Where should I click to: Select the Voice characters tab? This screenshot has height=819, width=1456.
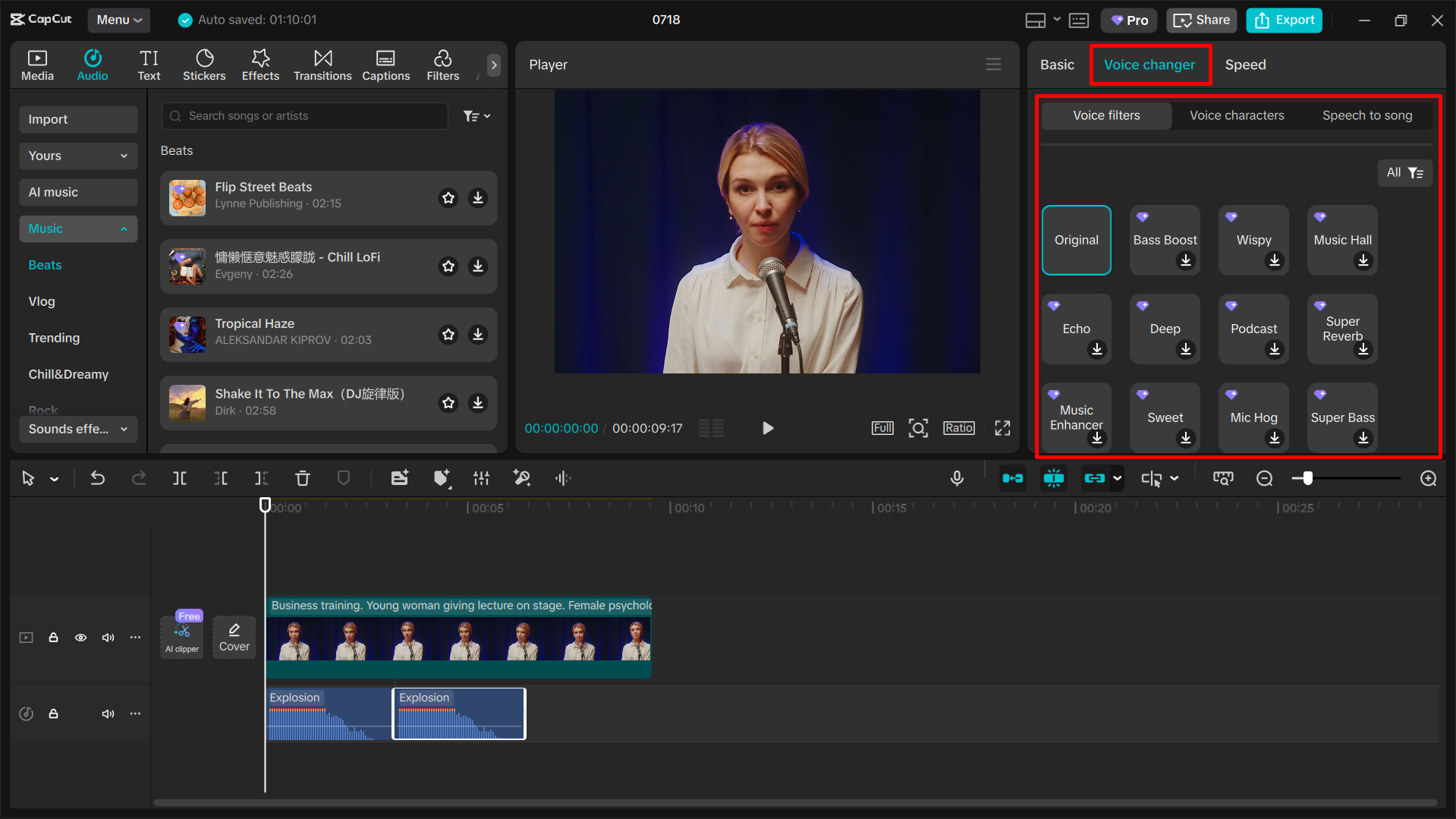tap(1237, 115)
